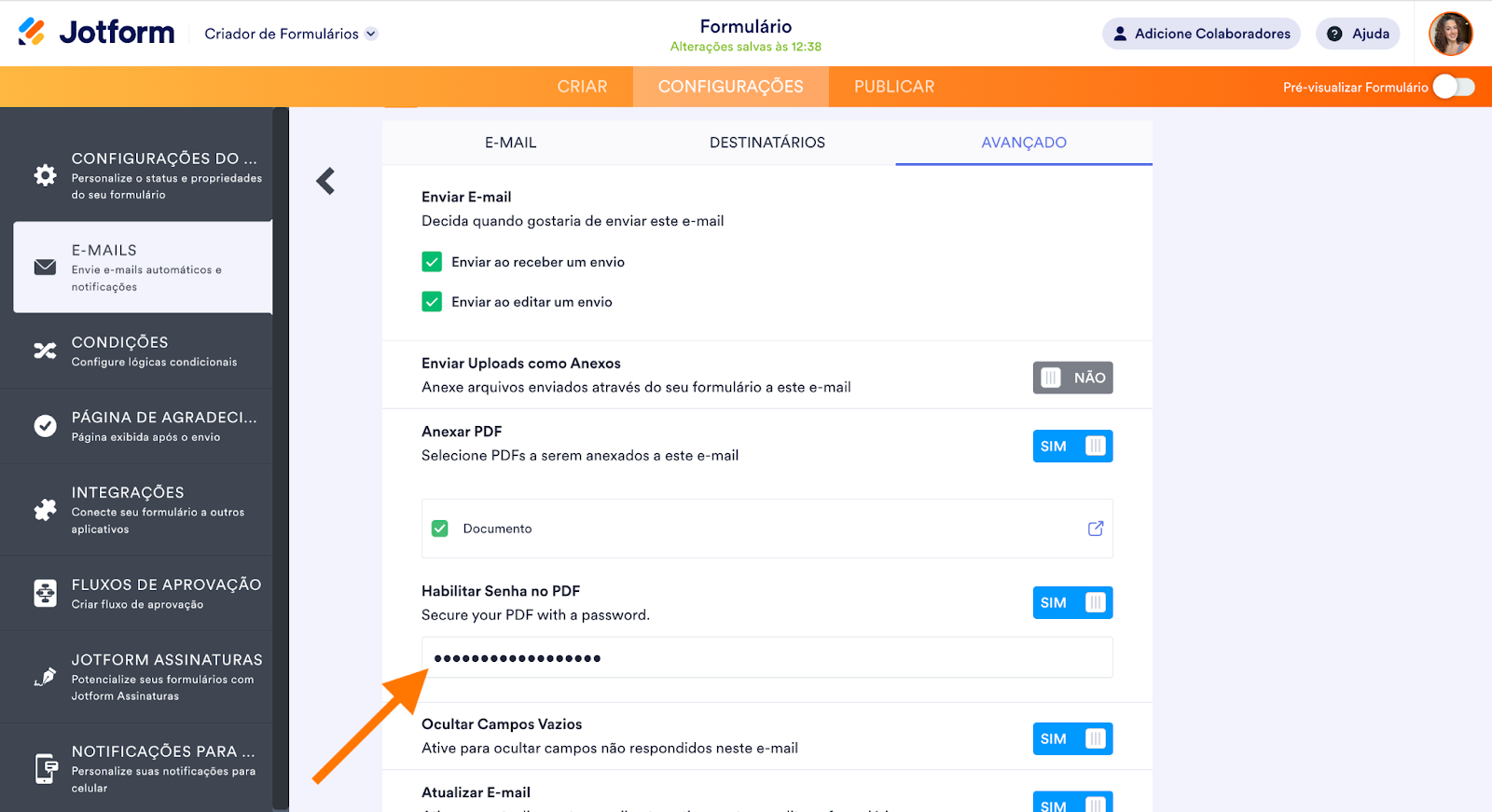This screenshot has height=812, width=1492.
Task: Open Integrações puzzle piece icon
Action: tap(45, 510)
